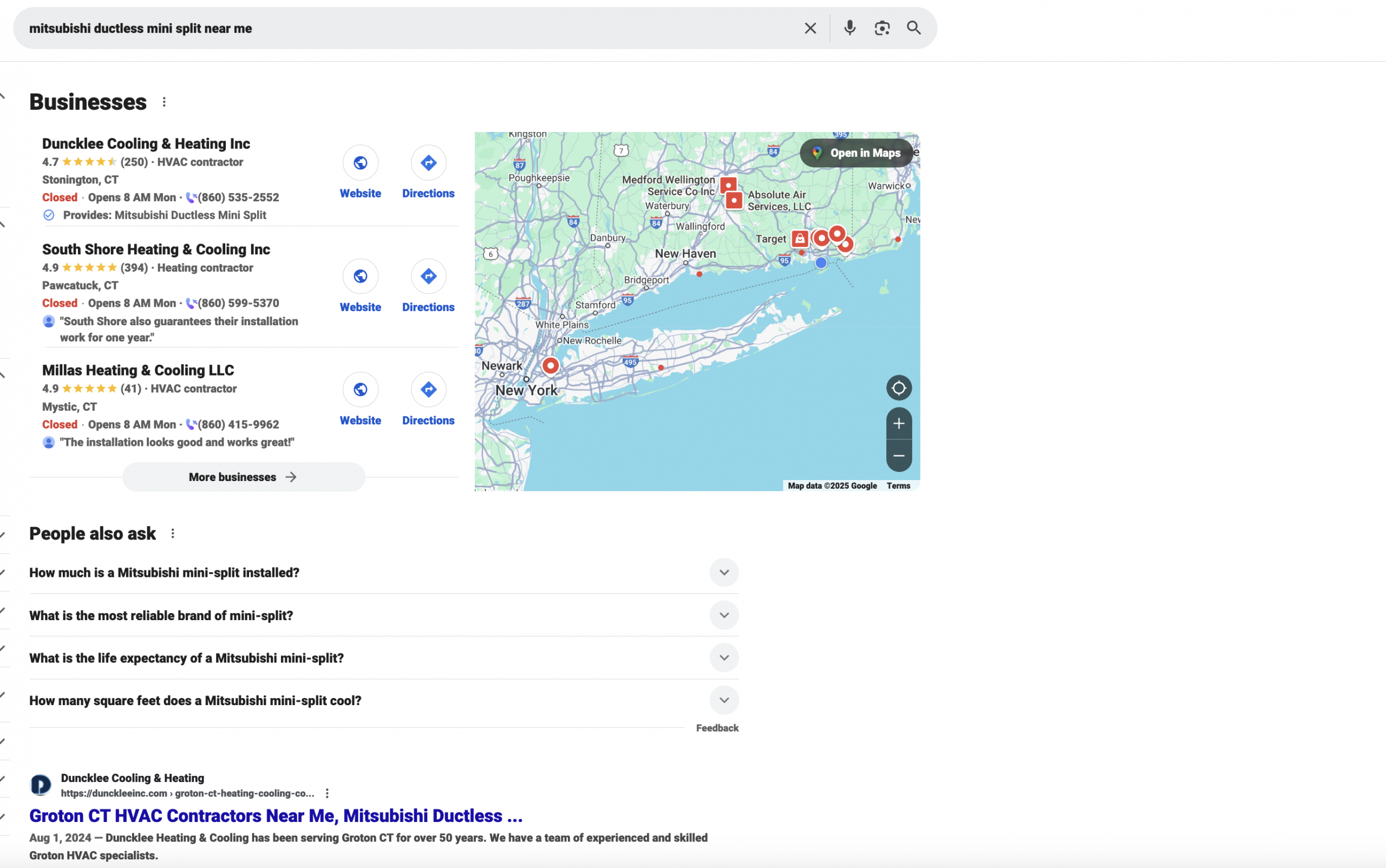Viewport: 1386px width, 868px height.
Task: Click More businesses button
Action: coord(244,477)
